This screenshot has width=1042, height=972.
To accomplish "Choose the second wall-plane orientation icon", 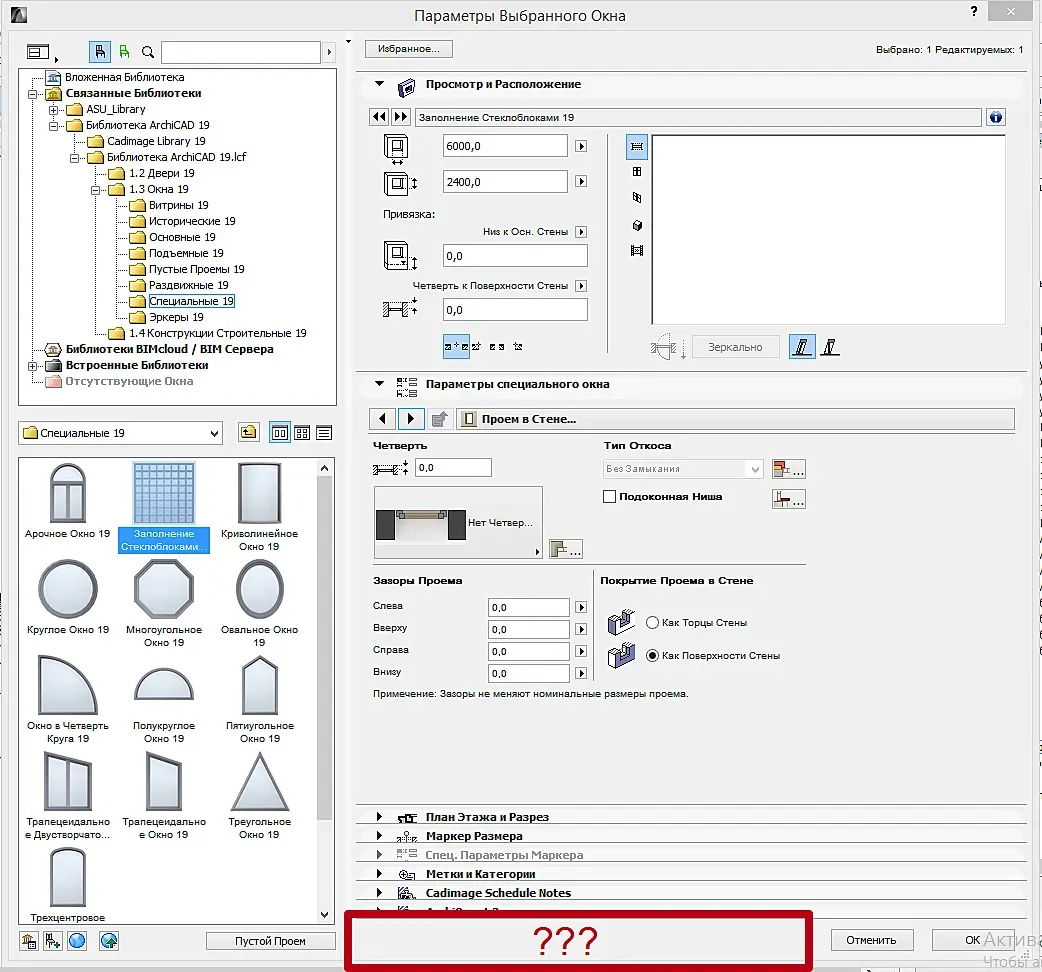I will coord(830,346).
